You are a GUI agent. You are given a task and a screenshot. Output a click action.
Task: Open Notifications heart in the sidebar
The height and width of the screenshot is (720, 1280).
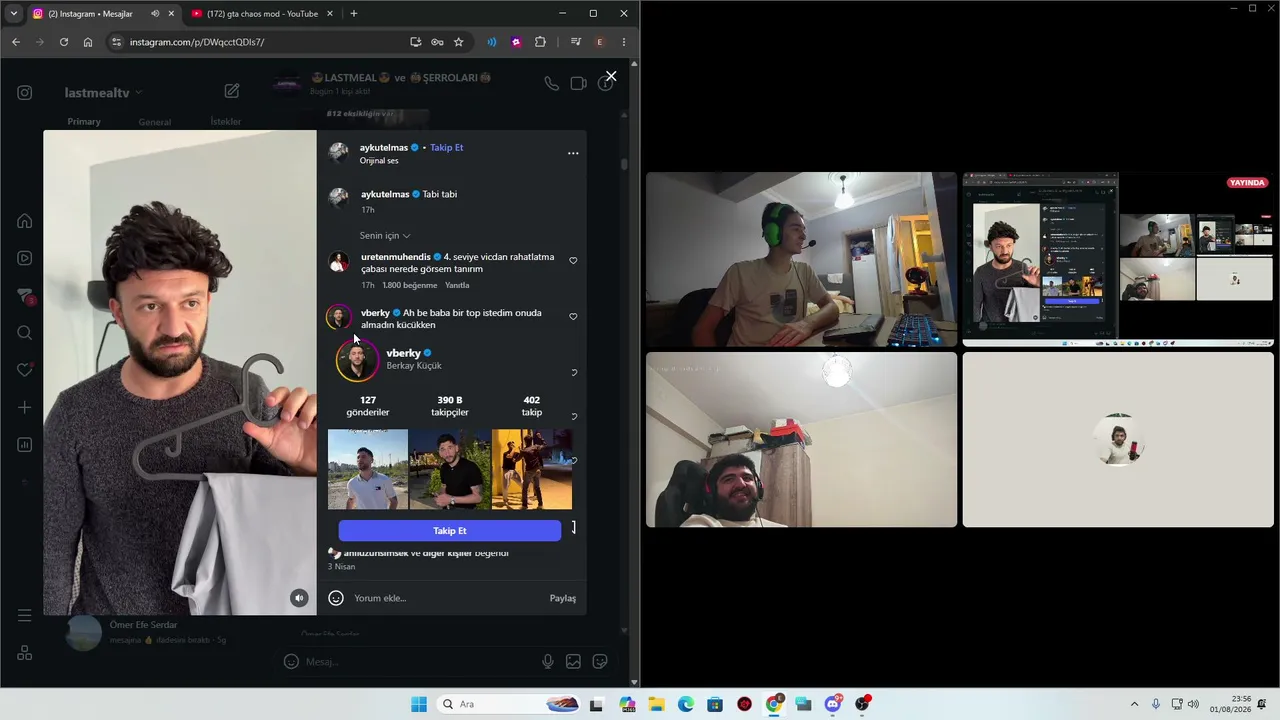coord(25,370)
